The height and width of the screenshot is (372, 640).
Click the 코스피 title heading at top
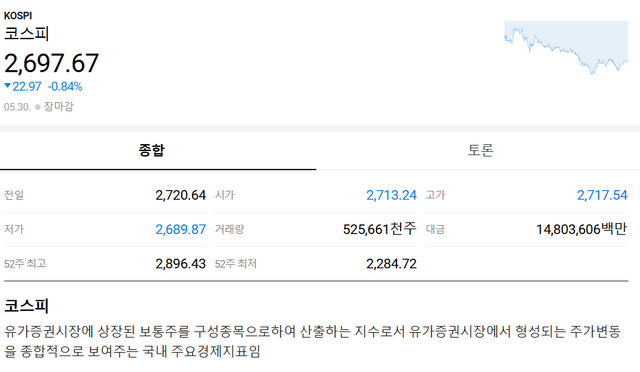coord(27,33)
